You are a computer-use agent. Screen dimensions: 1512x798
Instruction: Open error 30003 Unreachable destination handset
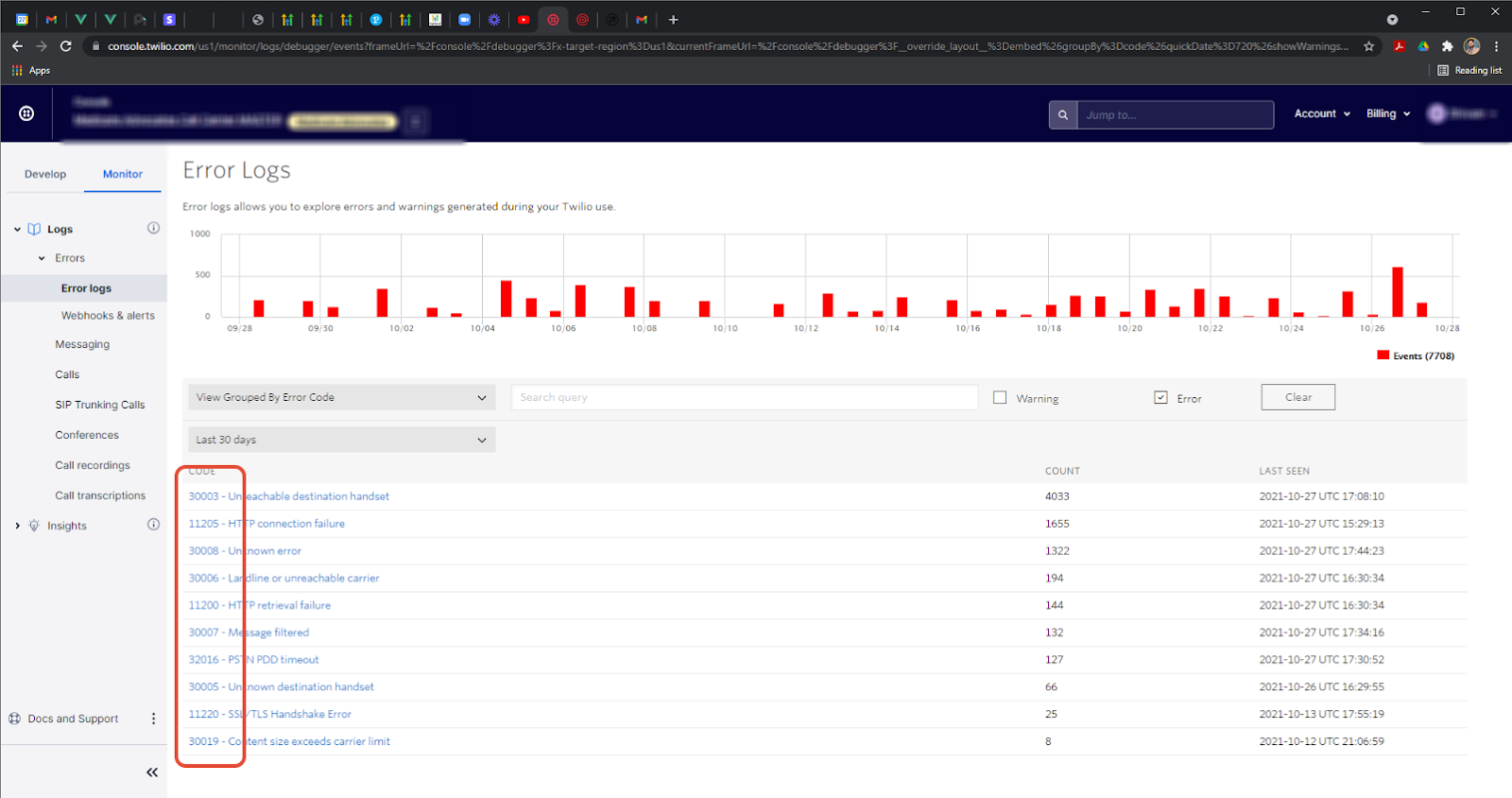(x=289, y=496)
